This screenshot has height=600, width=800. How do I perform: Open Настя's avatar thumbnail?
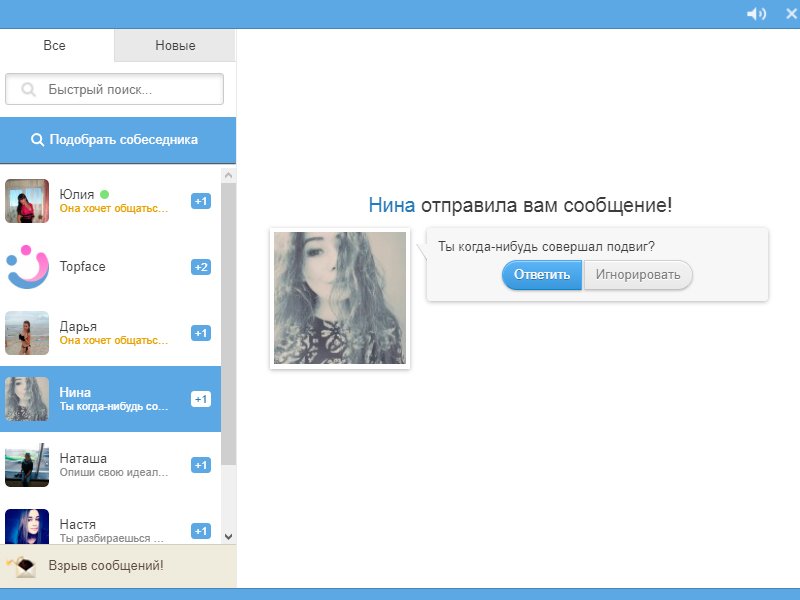point(27,527)
